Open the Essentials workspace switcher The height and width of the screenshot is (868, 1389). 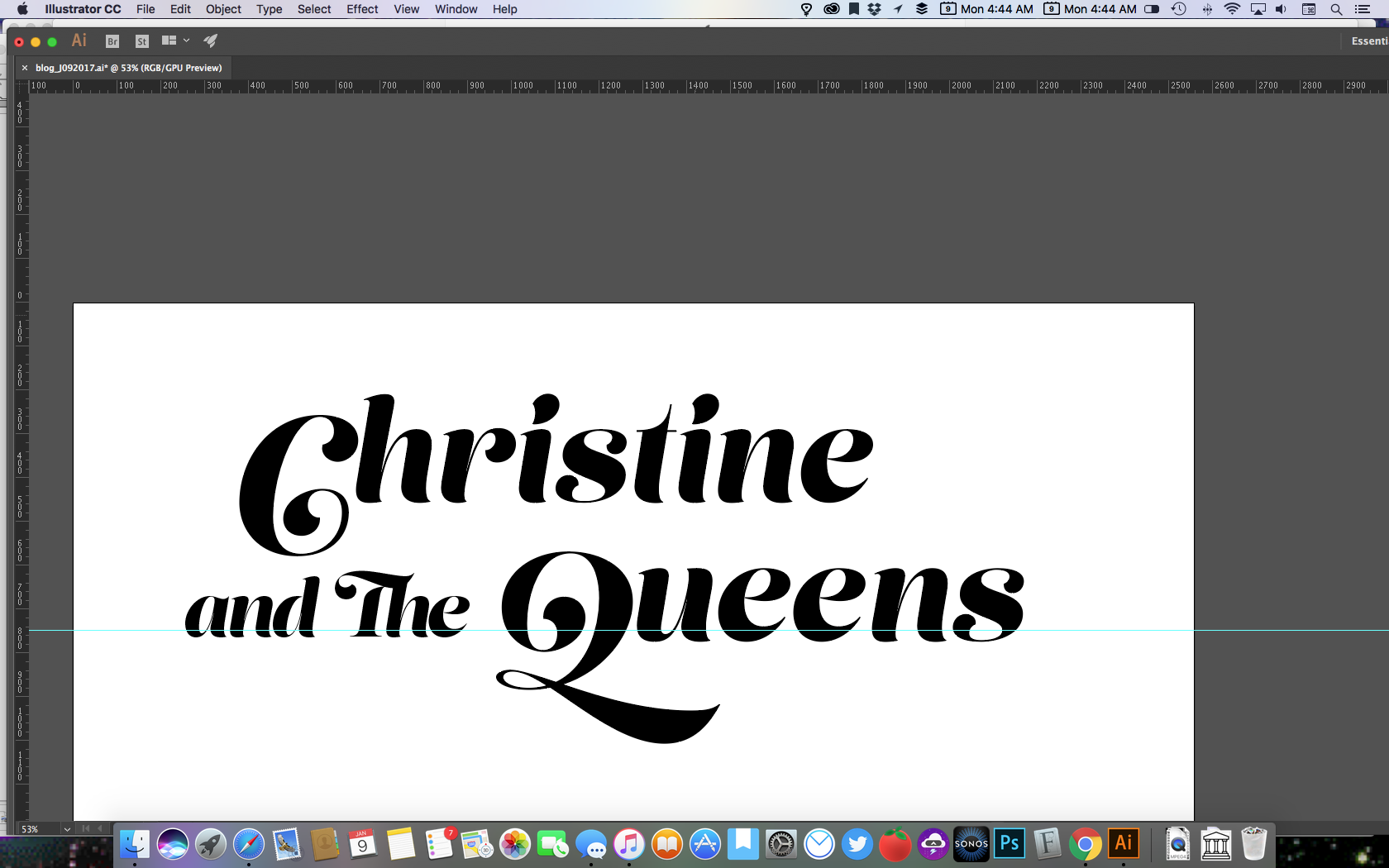1369,41
